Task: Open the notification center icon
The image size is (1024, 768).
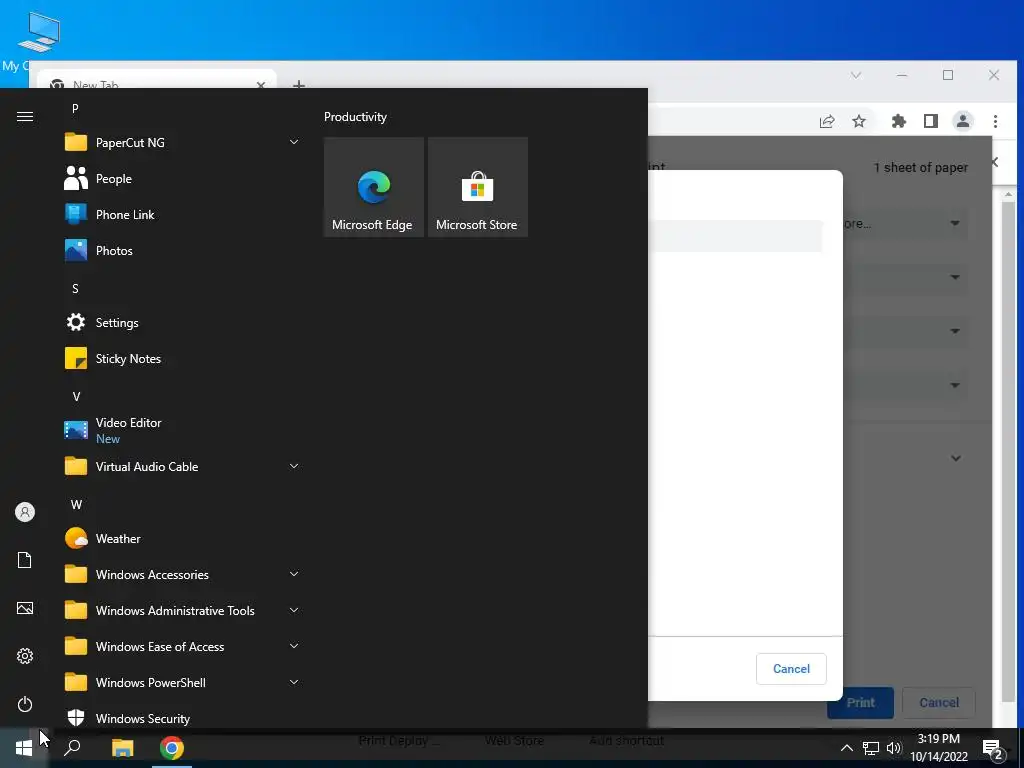Action: click(x=993, y=749)
